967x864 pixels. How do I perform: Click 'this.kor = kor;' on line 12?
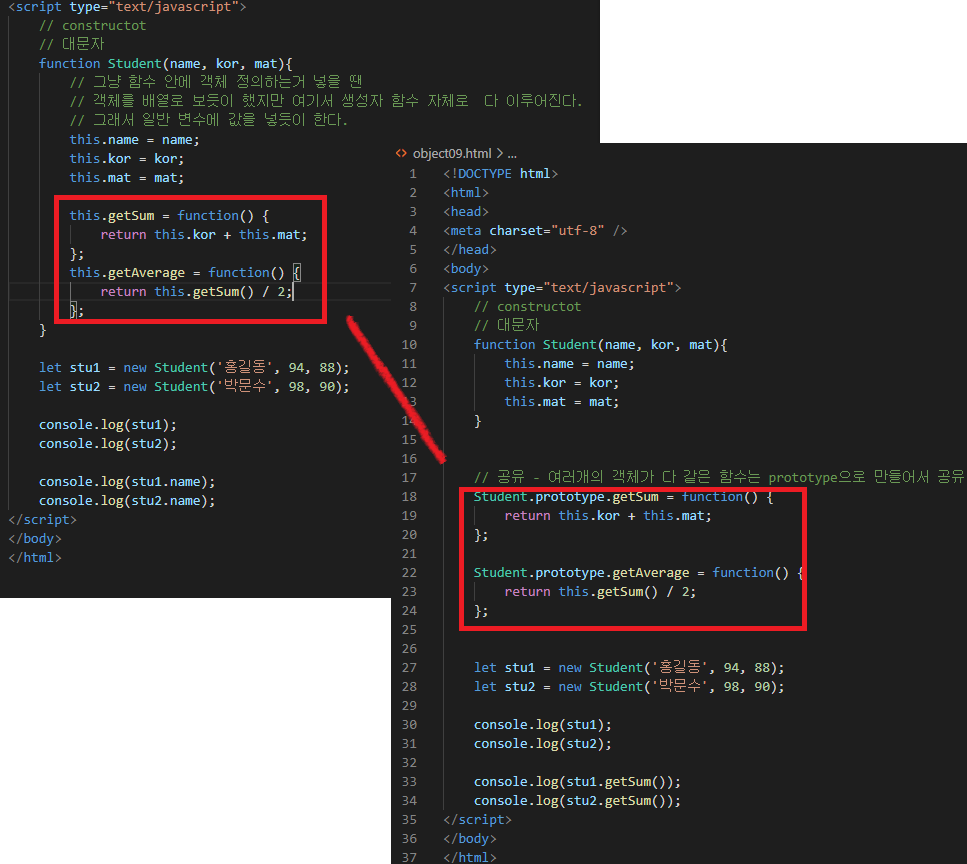(x=562, y=383)
